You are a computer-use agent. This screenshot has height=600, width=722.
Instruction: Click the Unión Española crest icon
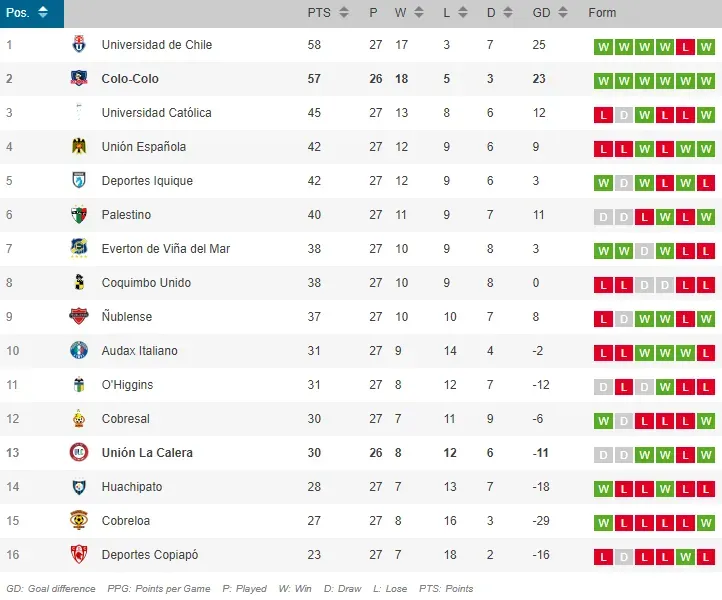click(x=79, y=147)
